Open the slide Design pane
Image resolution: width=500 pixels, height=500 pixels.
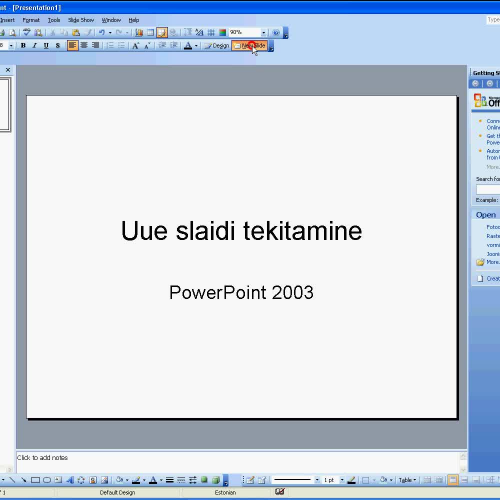coord(217,46)
